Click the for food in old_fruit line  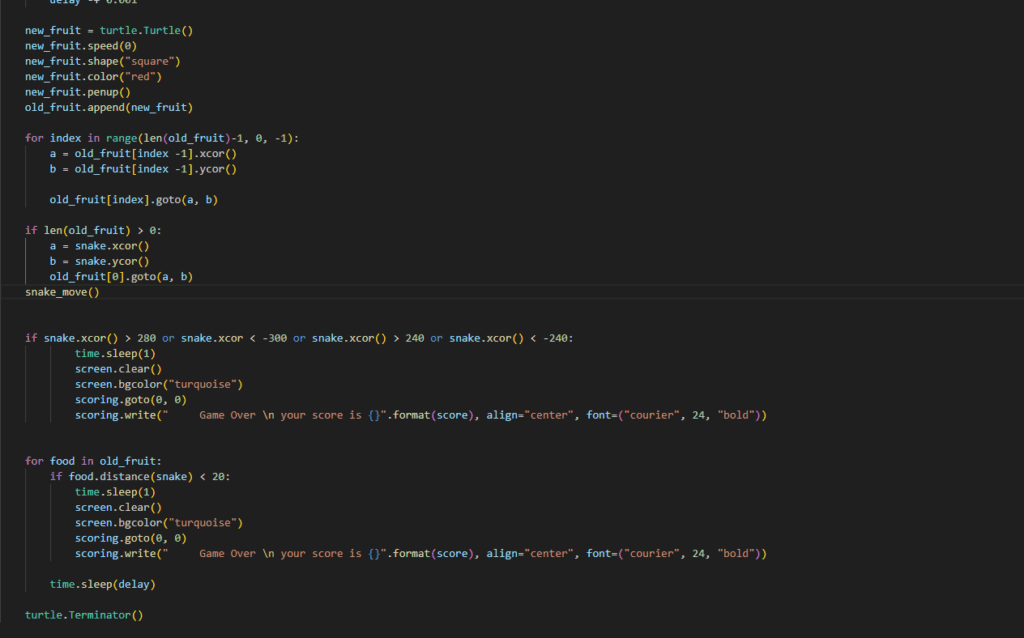pyautogui.click(x=93, y=461)
